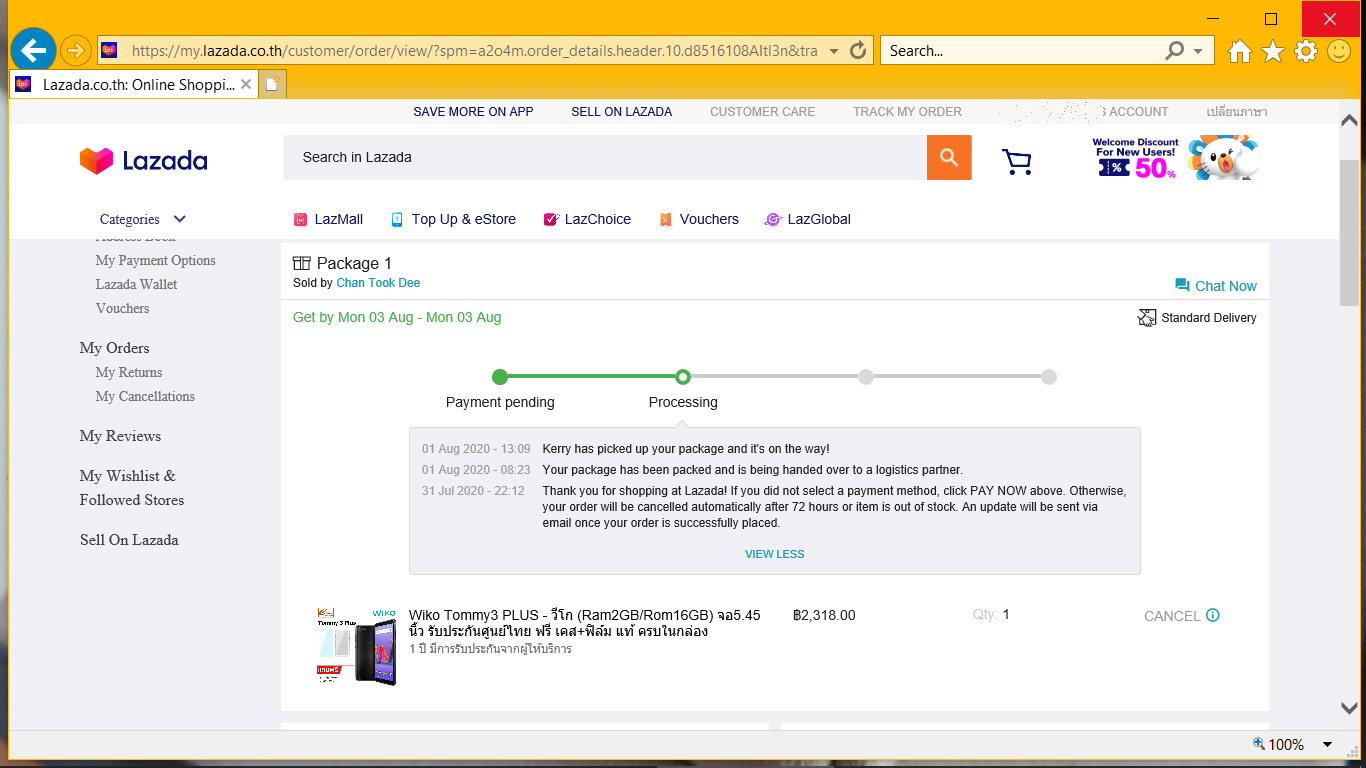Image resolution: width=1366 pixels, height=768 pixels.
Task: Click the CANCEL order link
Action: (1172, 616)
